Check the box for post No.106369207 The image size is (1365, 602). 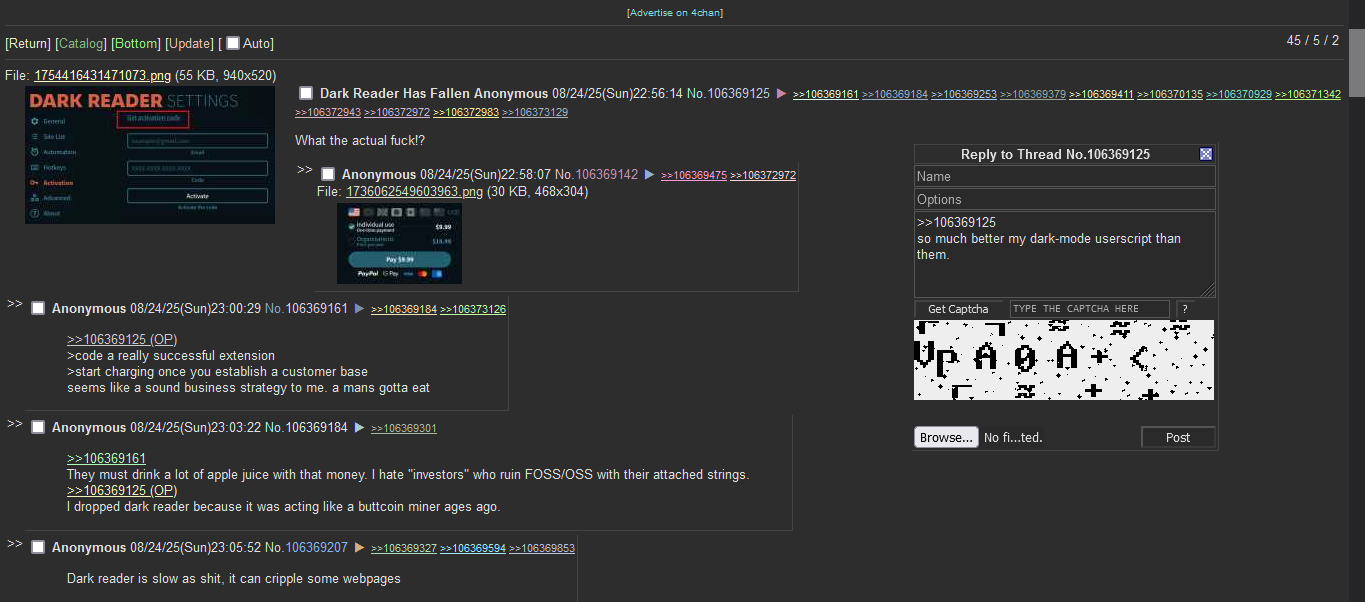click(38, 547)
